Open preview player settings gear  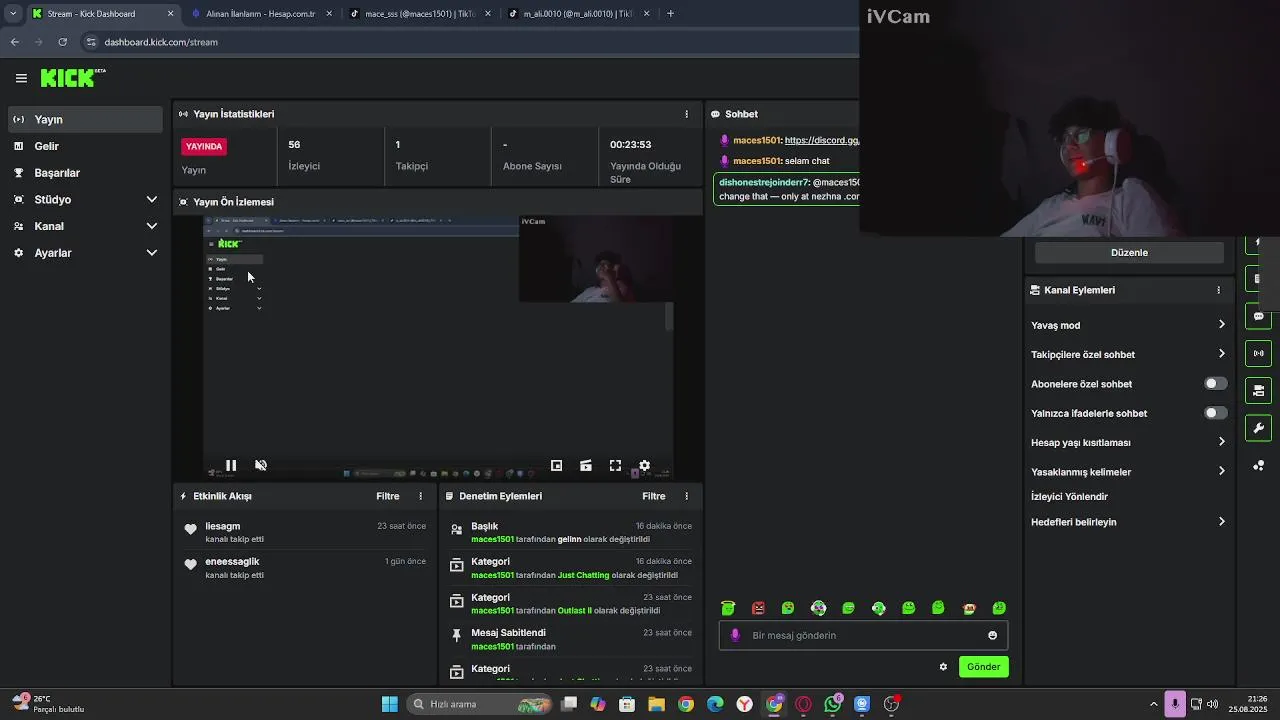click(644, 465)
